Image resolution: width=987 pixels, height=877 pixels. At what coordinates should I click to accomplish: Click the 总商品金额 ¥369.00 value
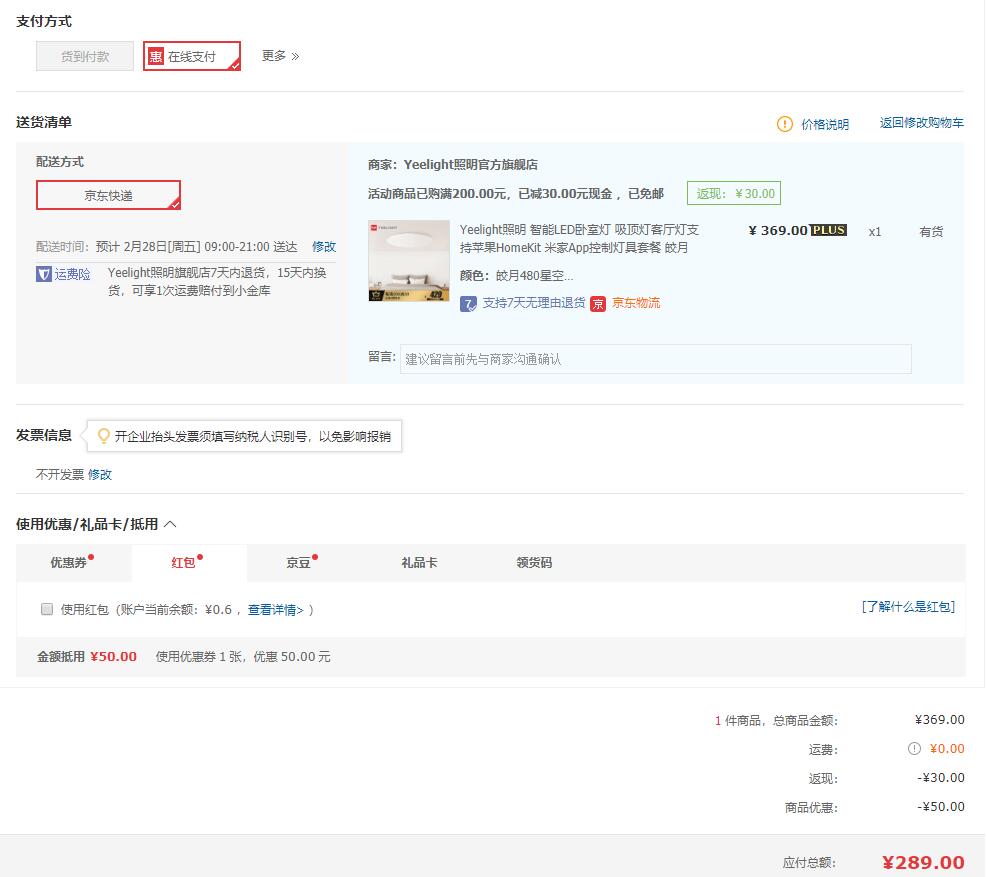pos(939,720)
